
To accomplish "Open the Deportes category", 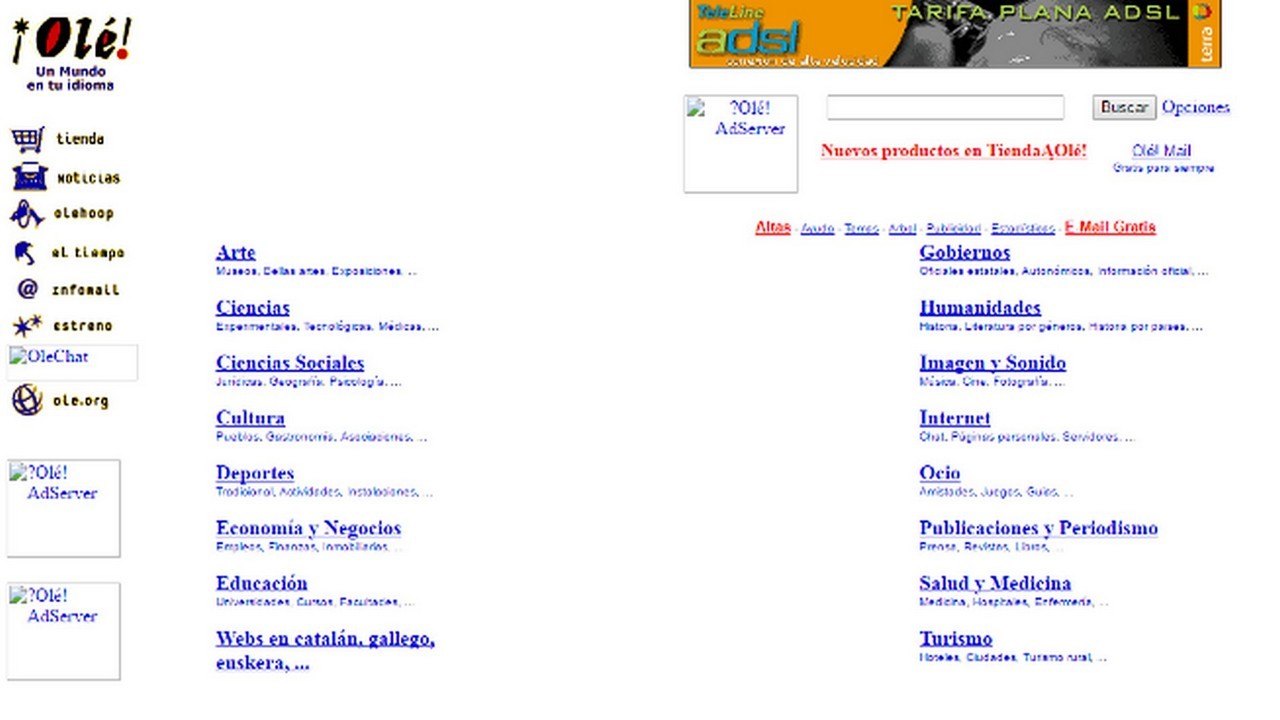I will tap(255, 472).
